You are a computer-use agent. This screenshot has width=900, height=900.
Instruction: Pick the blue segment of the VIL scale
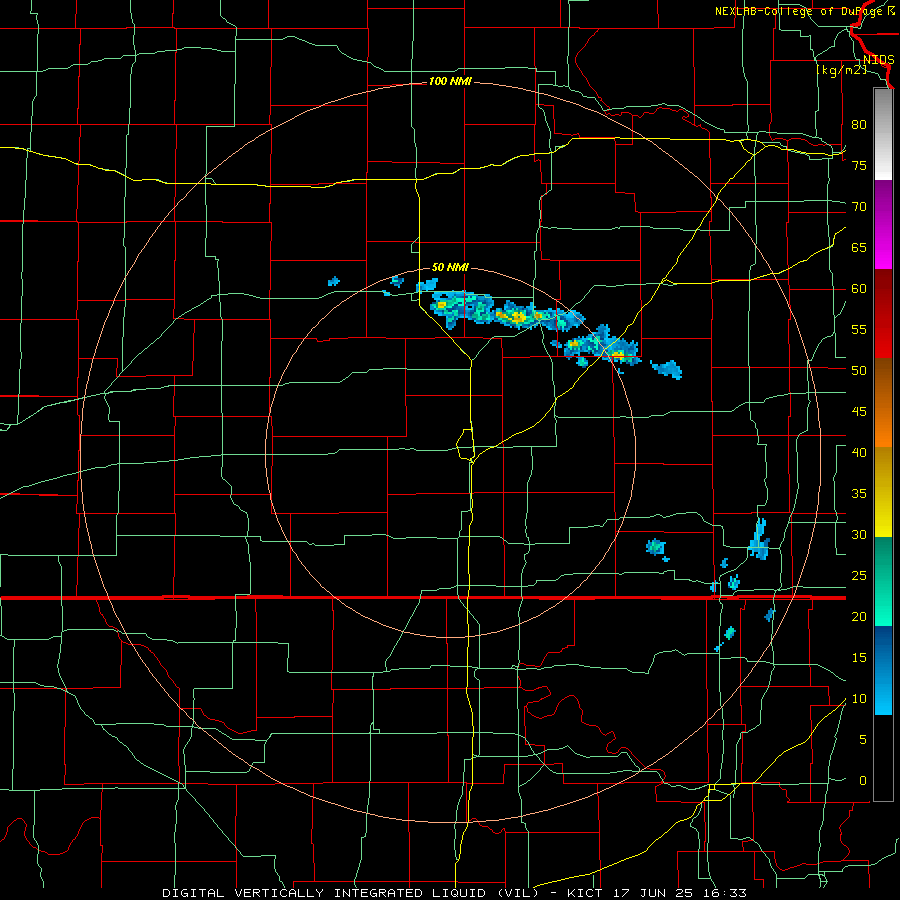[x=883, y=670]
